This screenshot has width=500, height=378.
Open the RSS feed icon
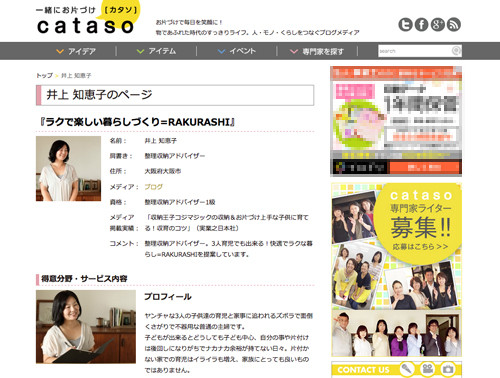454,24
